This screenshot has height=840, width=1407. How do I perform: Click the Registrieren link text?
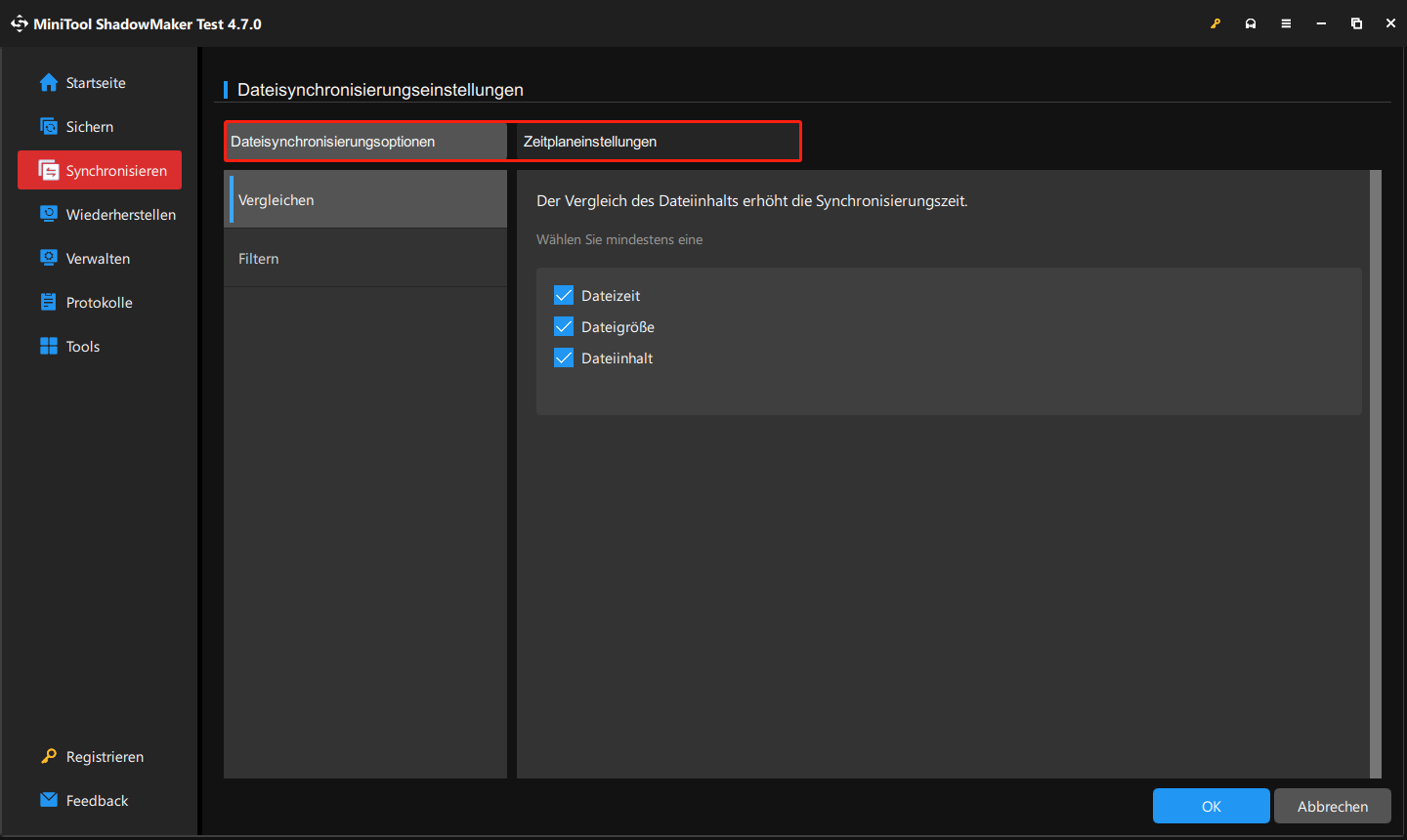click(105, 756)
